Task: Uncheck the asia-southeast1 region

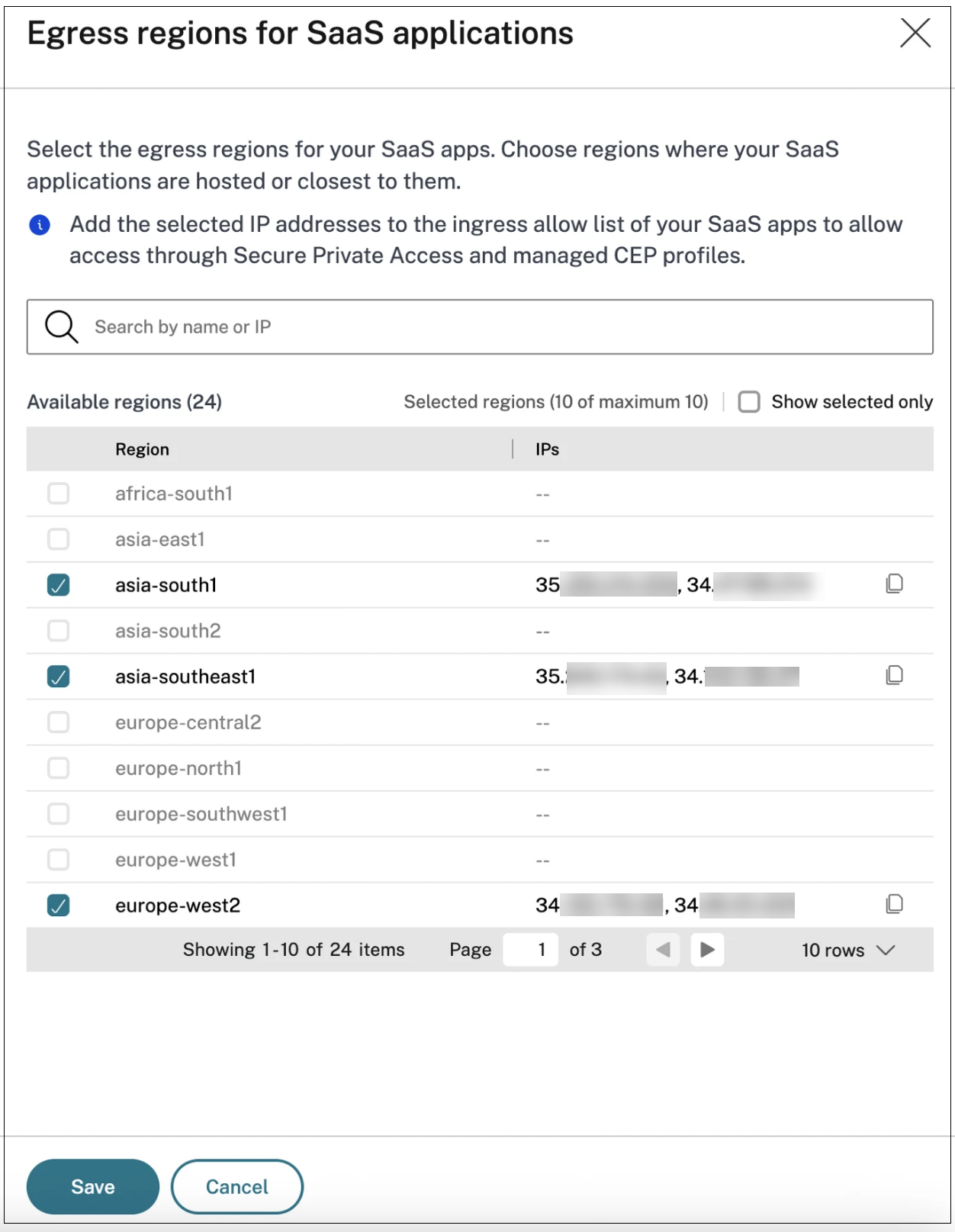Action: click(58, 677)
